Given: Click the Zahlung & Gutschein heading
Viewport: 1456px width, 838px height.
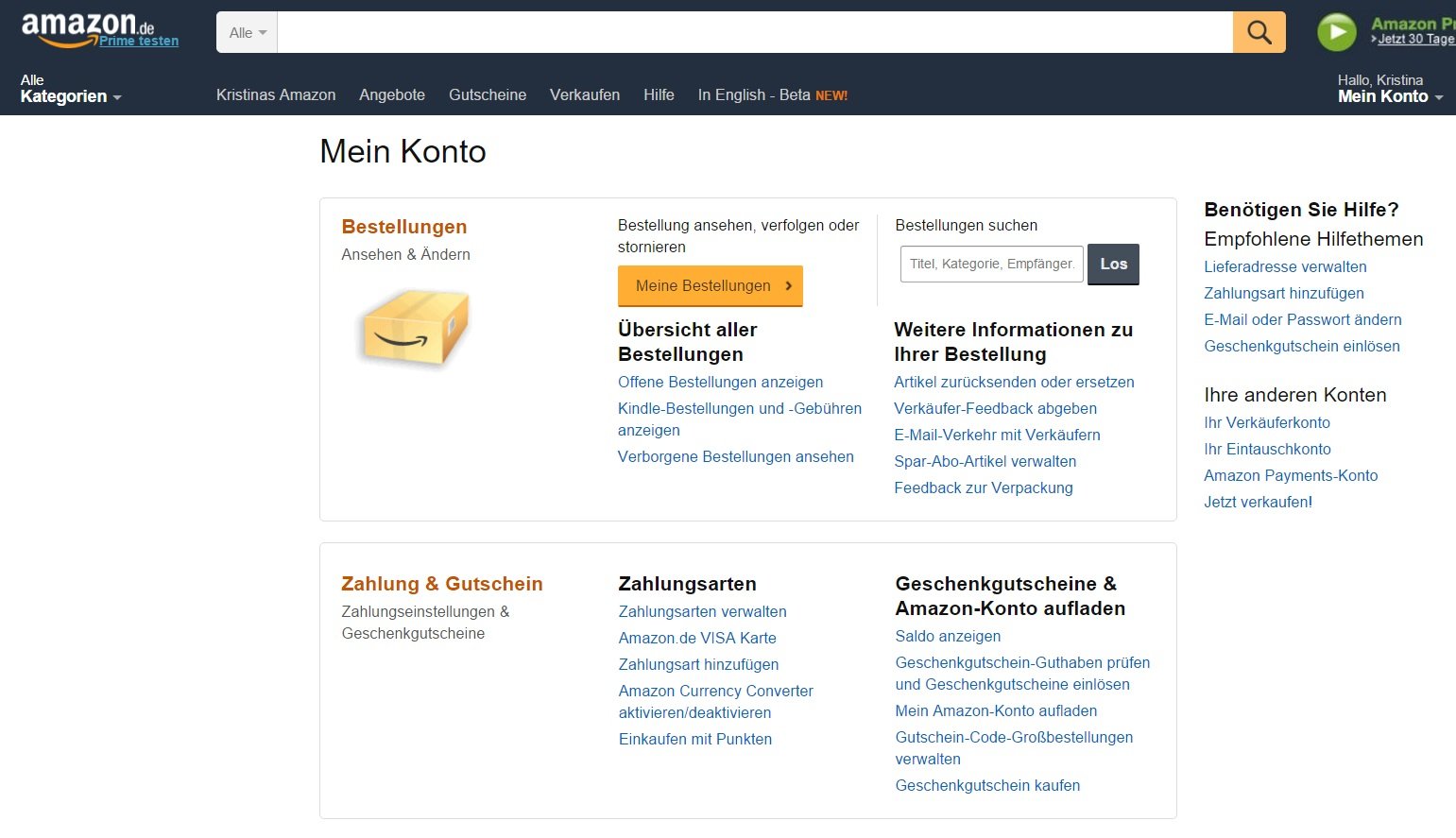Looking at the screenshot, I should [x=442, y=584].
